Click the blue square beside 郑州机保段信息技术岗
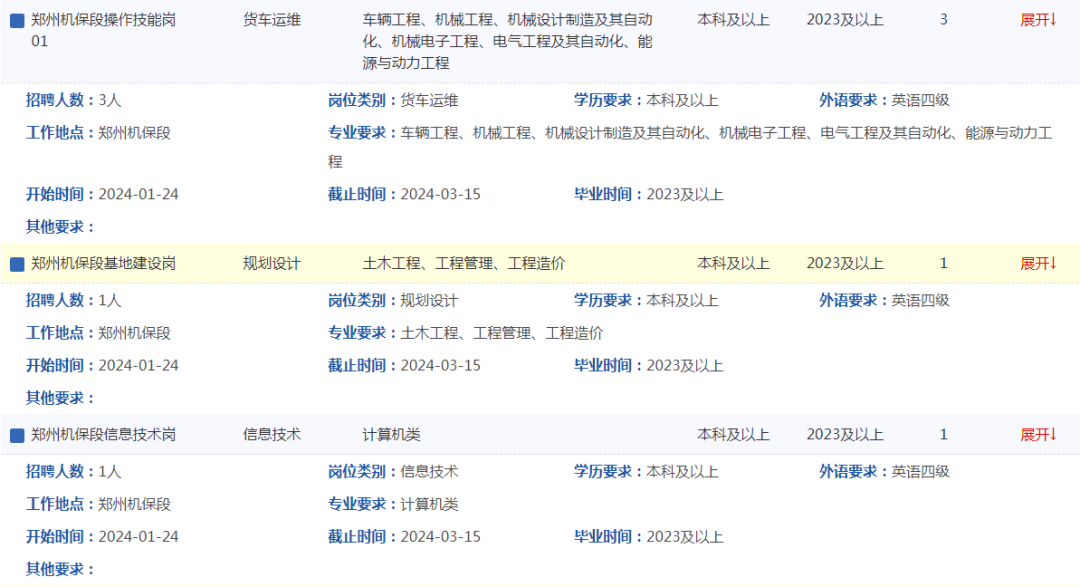This screenshot has height=587, width=1080. (x=17, y=435)
